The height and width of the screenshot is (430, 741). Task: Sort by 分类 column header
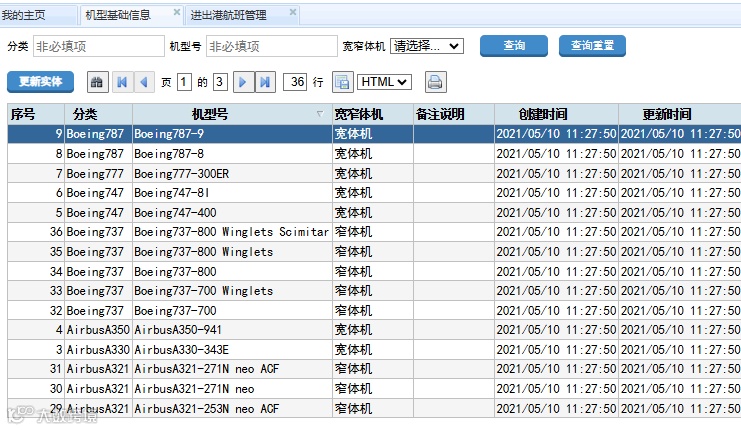98,114
